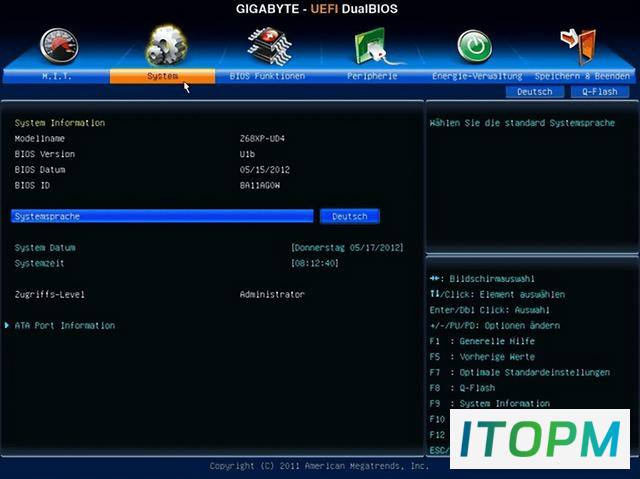
Task: Click the Speichern & Beenden door icon
Action: [578, 46]
